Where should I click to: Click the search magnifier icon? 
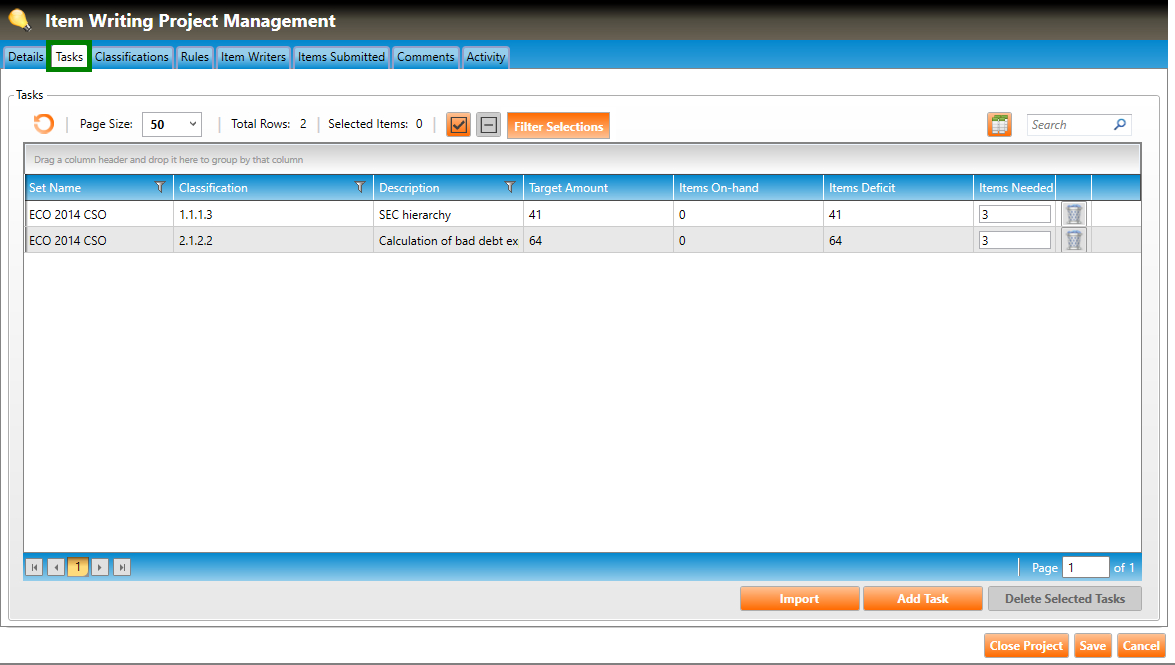click(x=1120, y=125)
